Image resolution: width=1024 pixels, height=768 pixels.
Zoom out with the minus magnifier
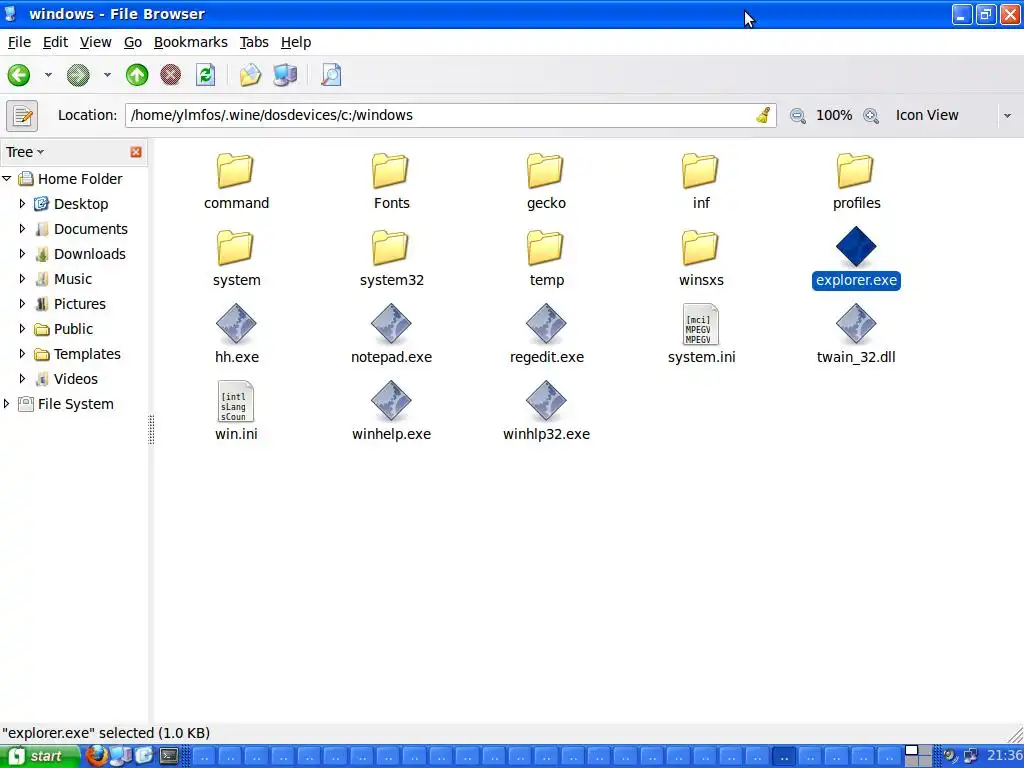tap(797, 116)
